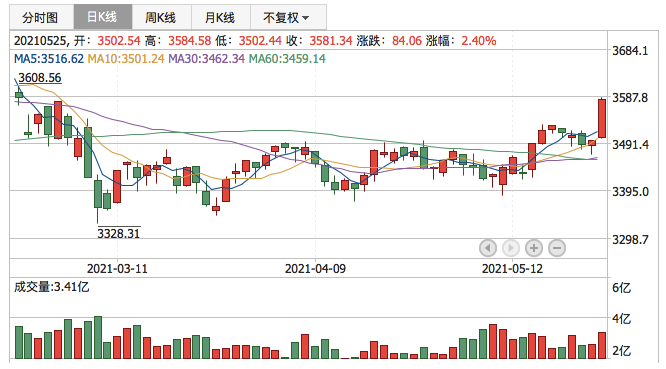Open the 月K线 tab

(221, 17)
